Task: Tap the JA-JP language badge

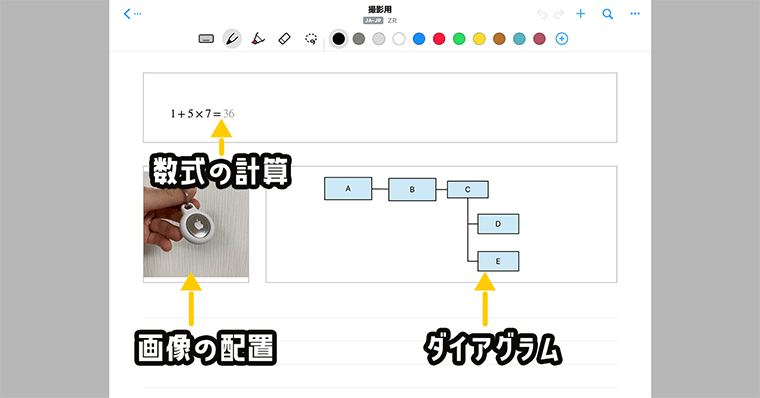Action: [373, 21]
